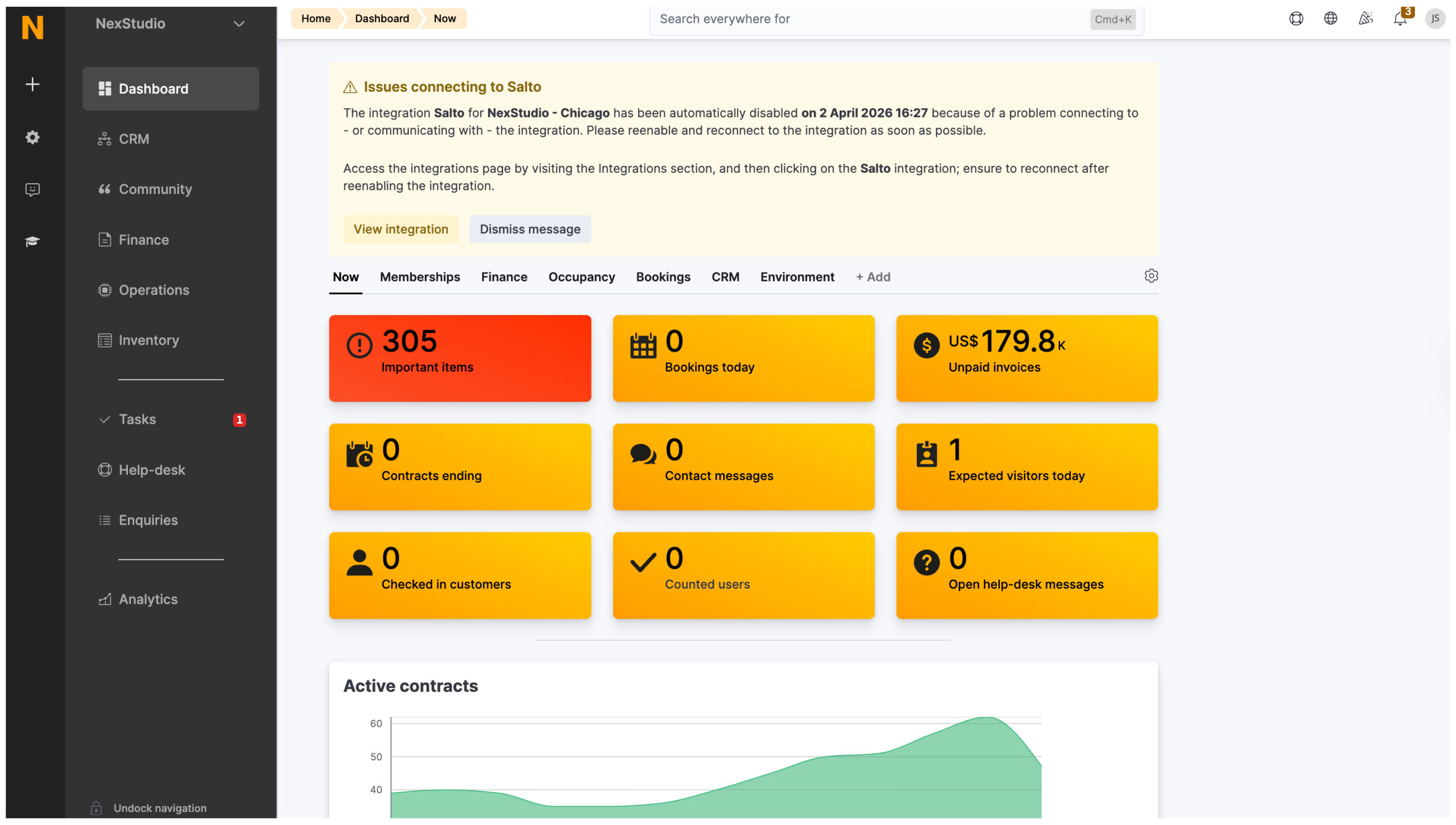1456x825 pixels.
Task: Open Dashboard in the sidebar
Action: pos(171,89)
